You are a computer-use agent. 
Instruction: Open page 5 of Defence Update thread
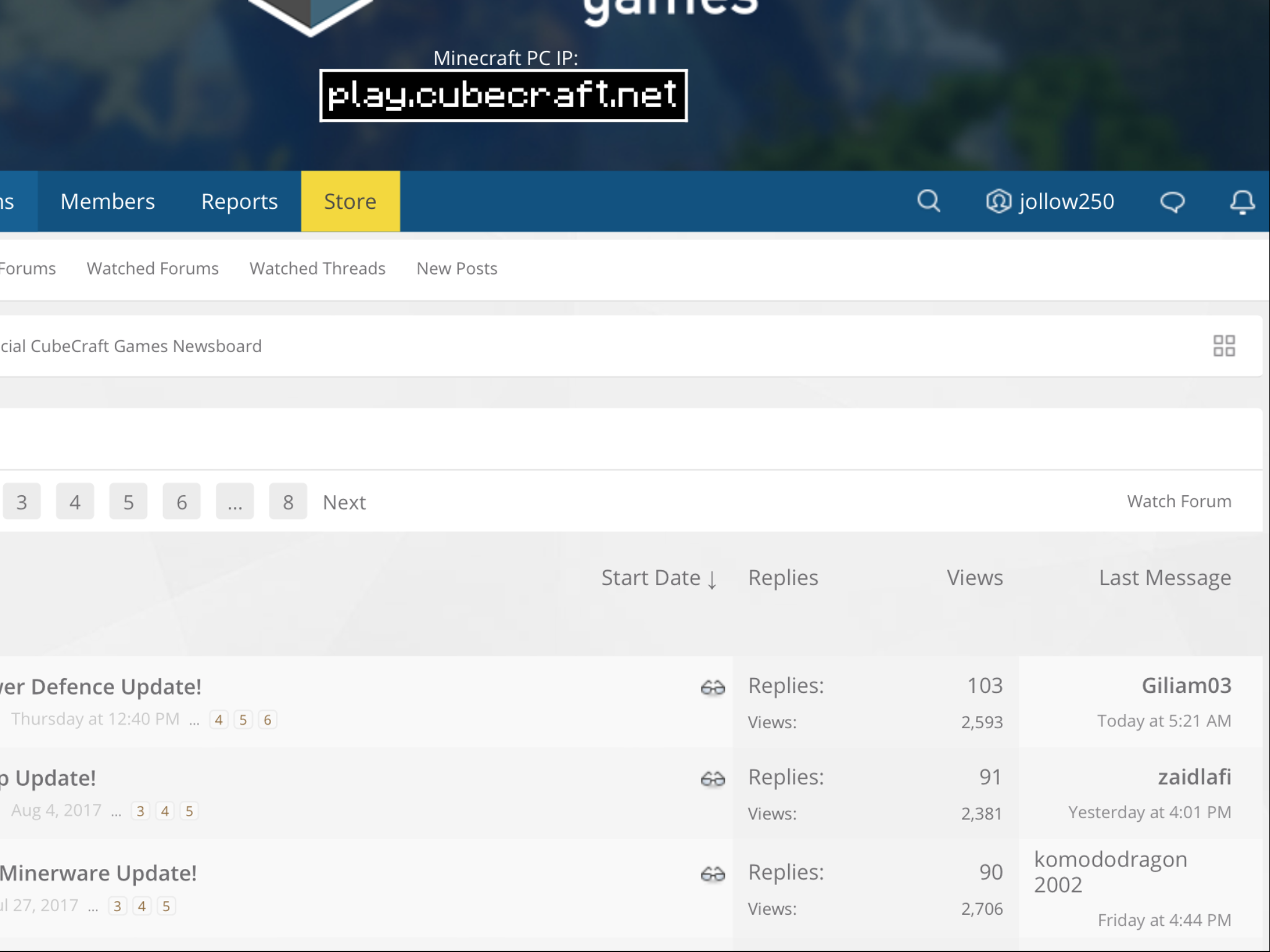pos(243,720)
